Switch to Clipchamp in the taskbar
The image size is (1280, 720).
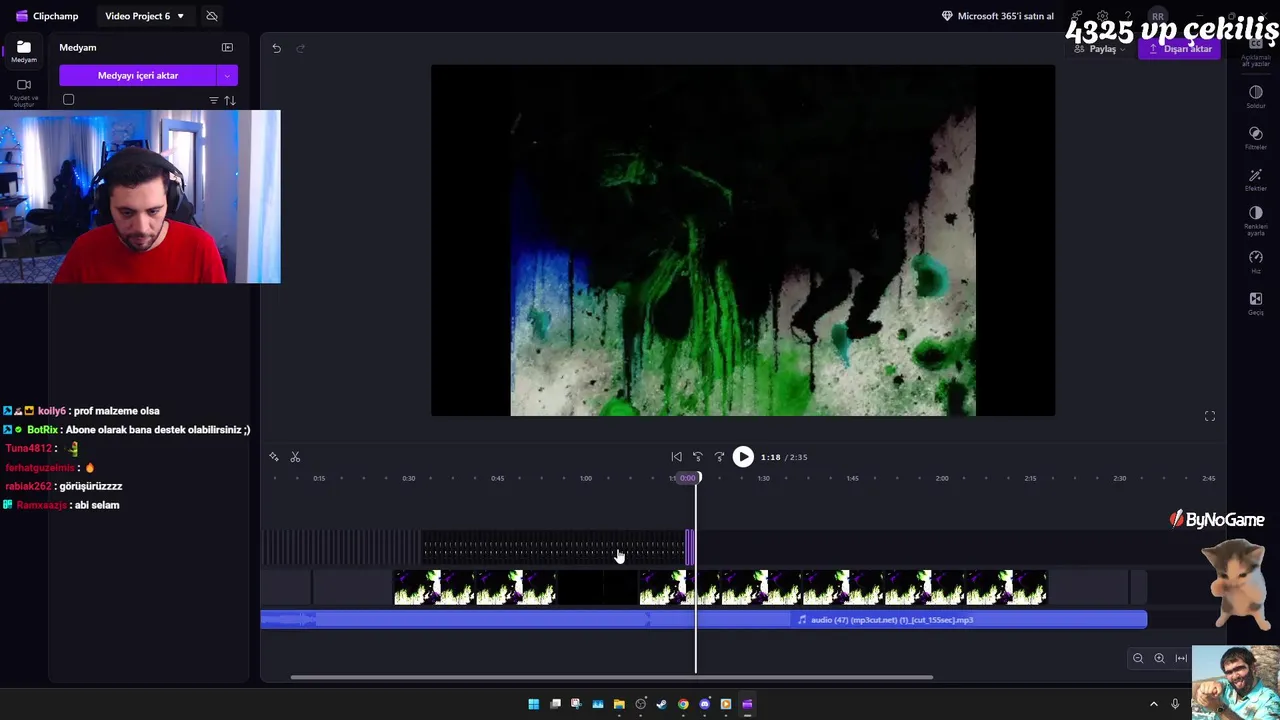747,704
